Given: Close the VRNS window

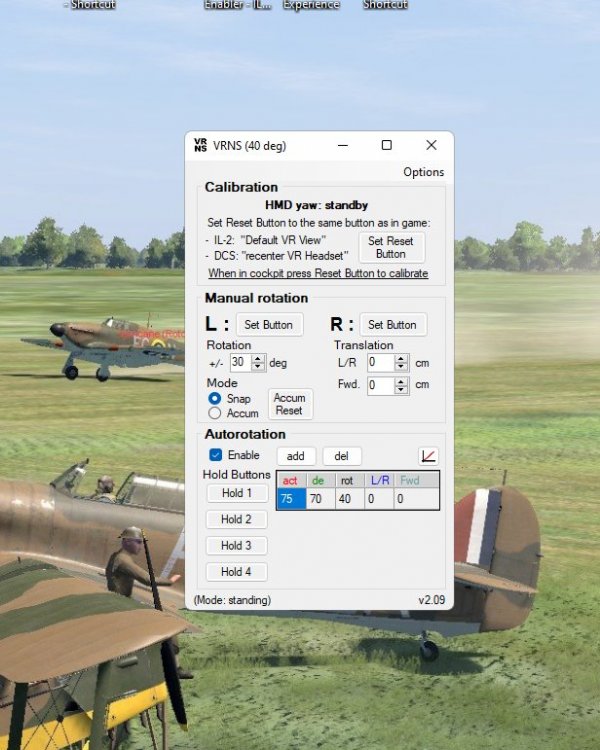Looking at the screenshot, I should pos(431,145).
